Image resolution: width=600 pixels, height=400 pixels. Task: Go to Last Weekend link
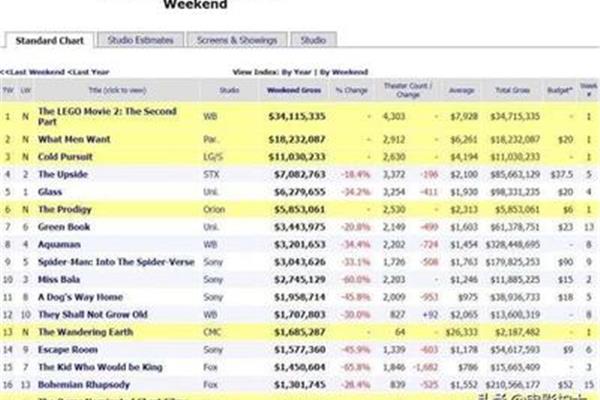[x=32, y=72]
